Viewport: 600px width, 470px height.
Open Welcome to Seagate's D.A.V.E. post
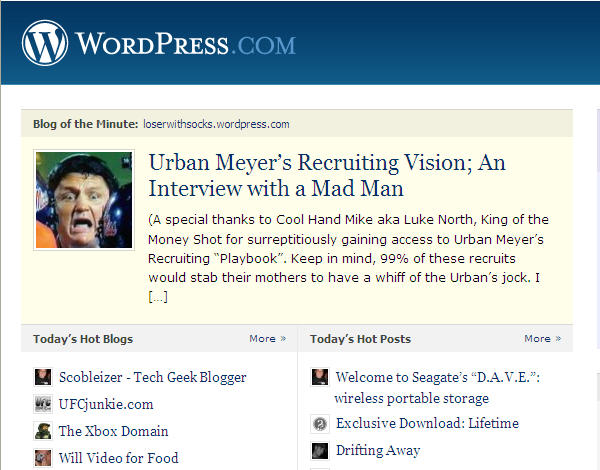click(x=437, y=388)
